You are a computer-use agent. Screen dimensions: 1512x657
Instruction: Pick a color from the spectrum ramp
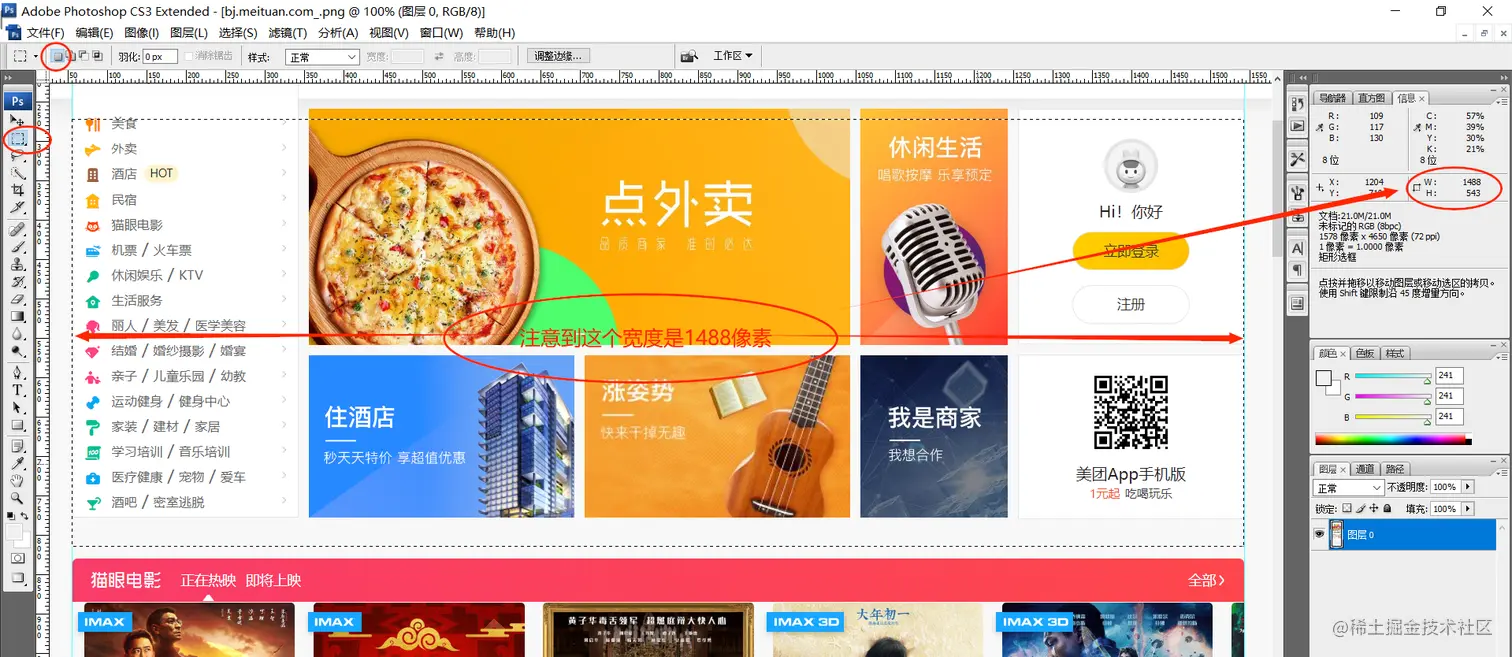tap(1393, 439)
